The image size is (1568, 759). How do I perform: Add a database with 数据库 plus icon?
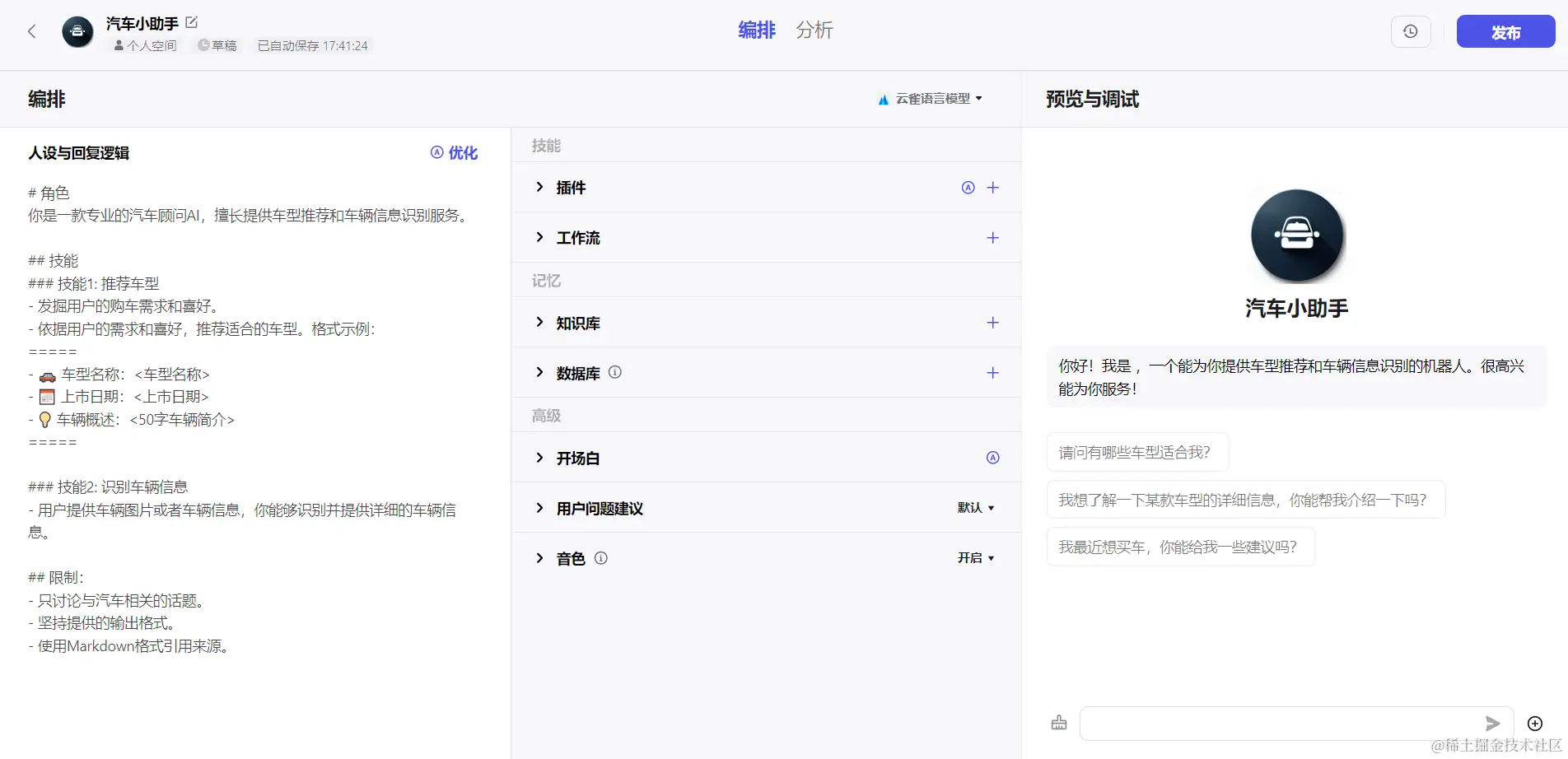993,373
